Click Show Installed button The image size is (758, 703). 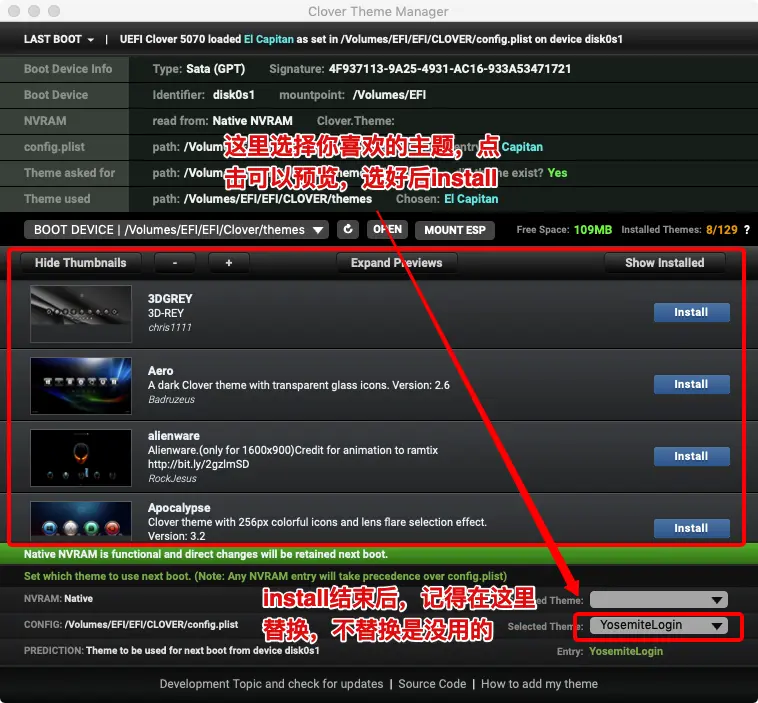pyautogui.click(x=664, y=263)
